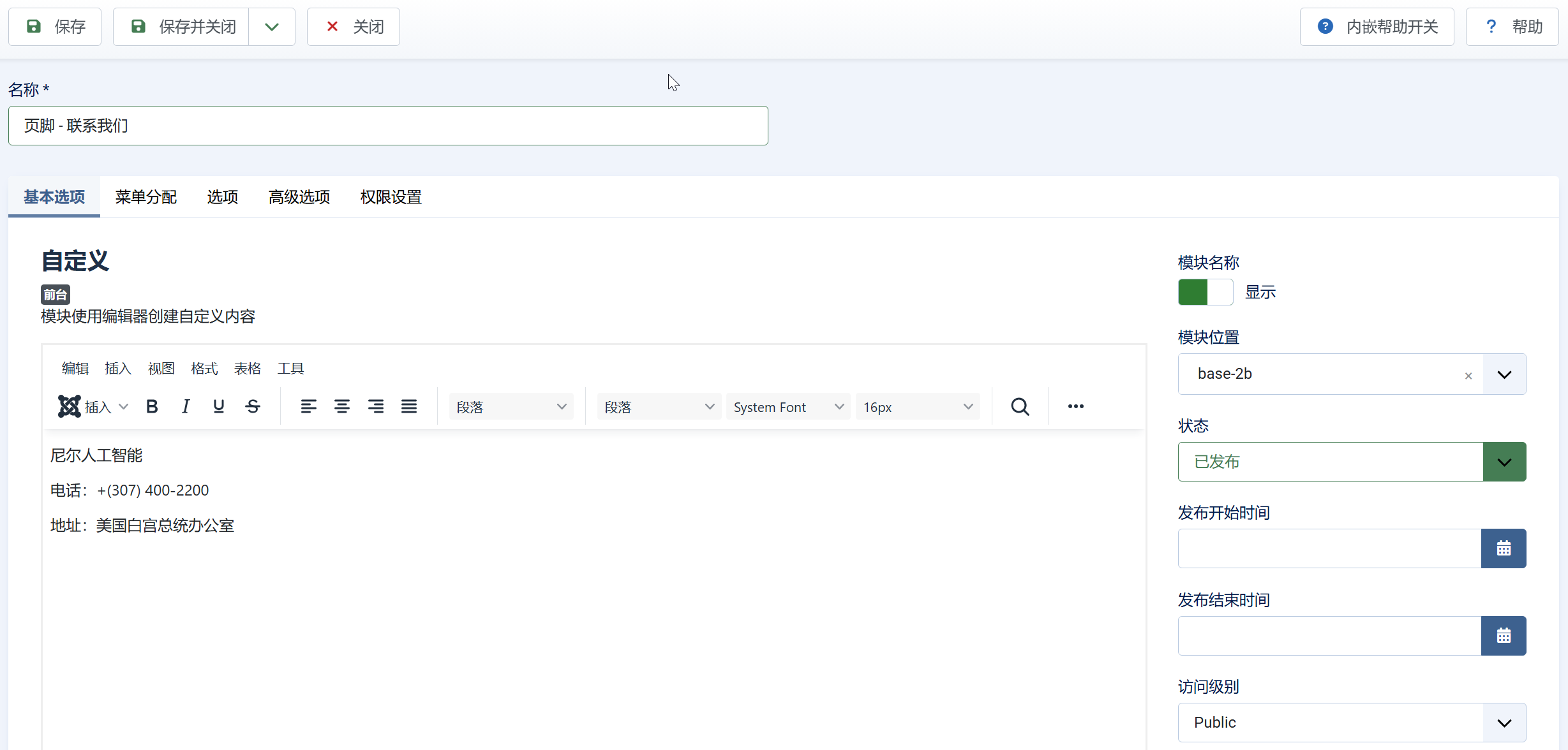
Task: Open the 格式 editor menu
Action: click(204, 369)
